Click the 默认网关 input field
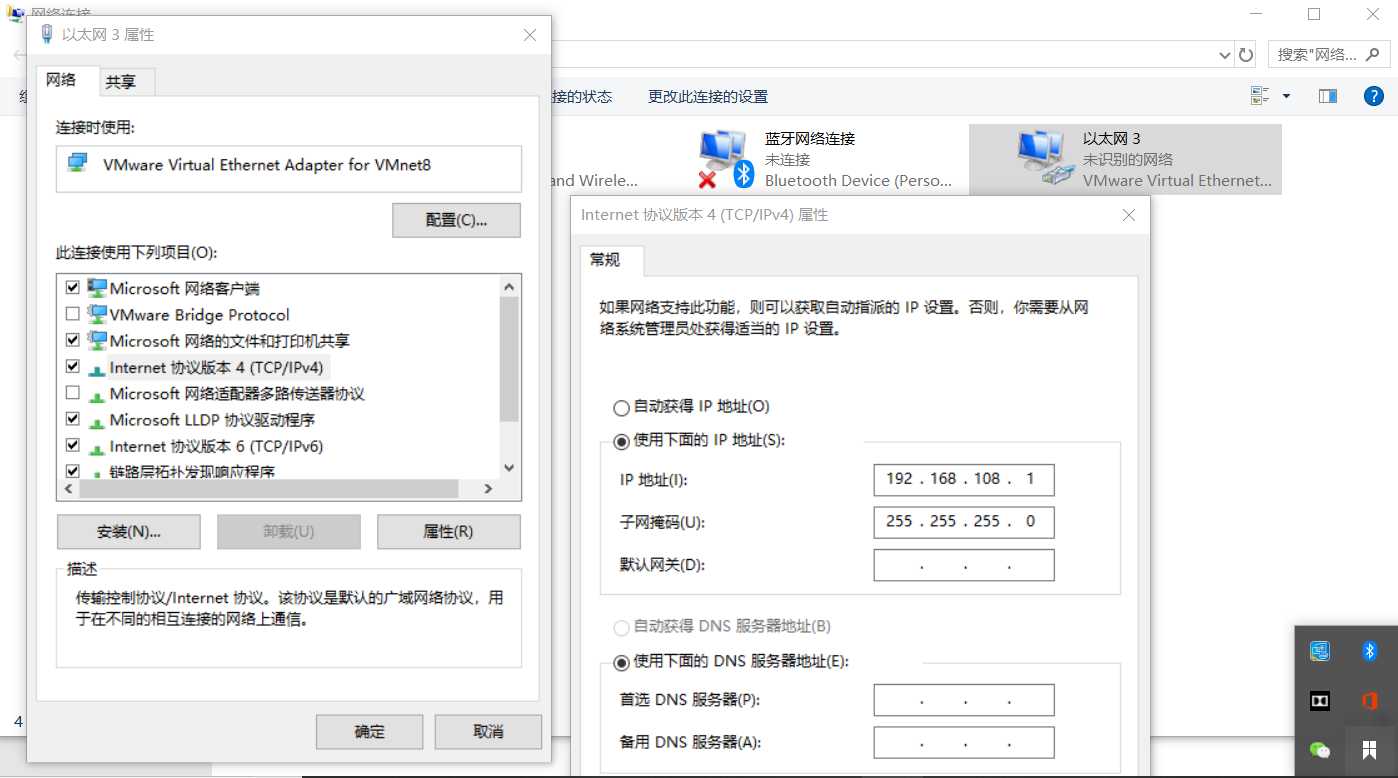The width and height of the screenshot is (1398, 778). [x=964, y=565]
